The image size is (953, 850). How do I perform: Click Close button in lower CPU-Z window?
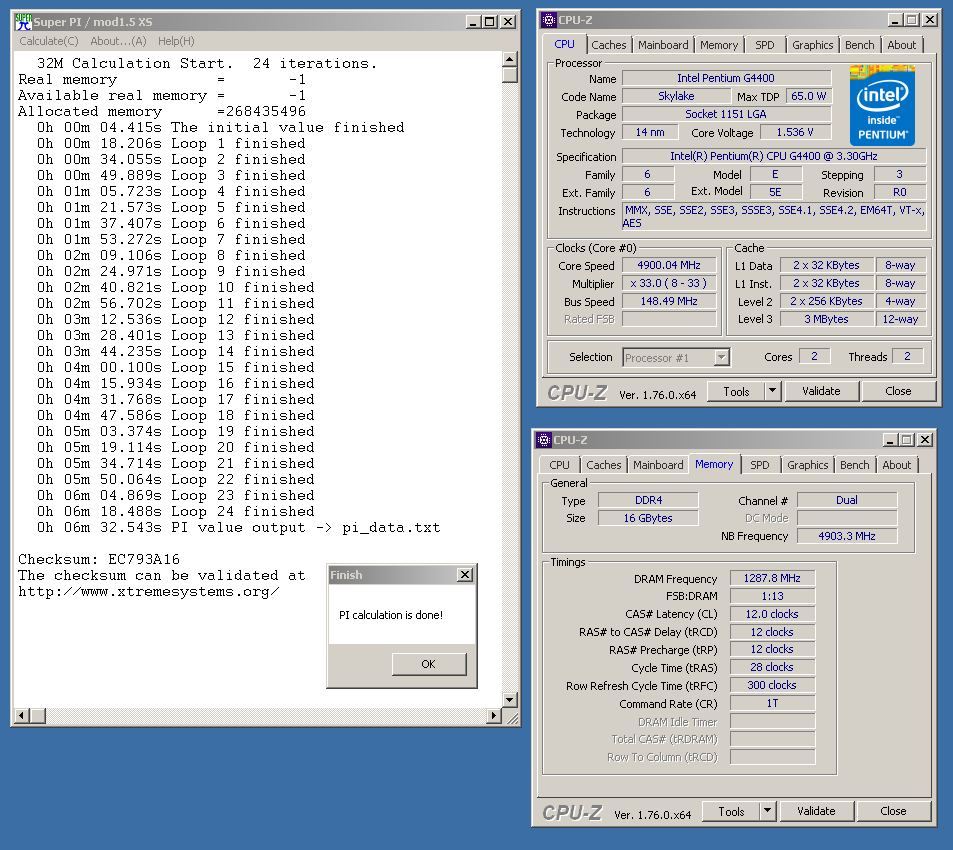click(893, 811)
